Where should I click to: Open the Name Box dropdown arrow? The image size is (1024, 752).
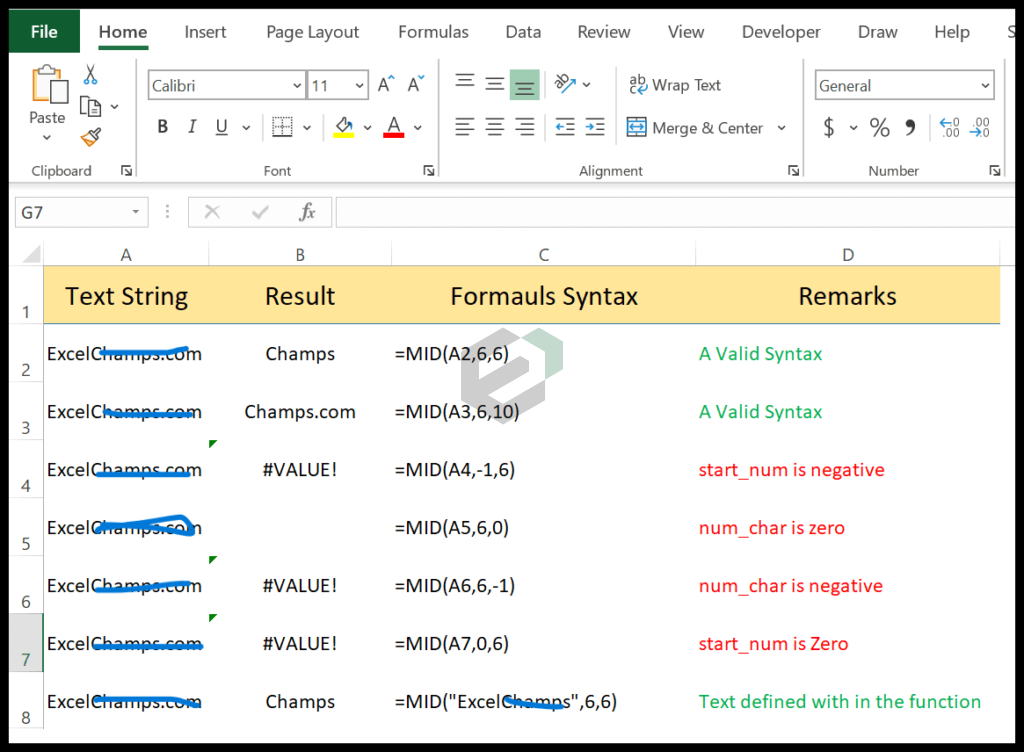(136, 212)
